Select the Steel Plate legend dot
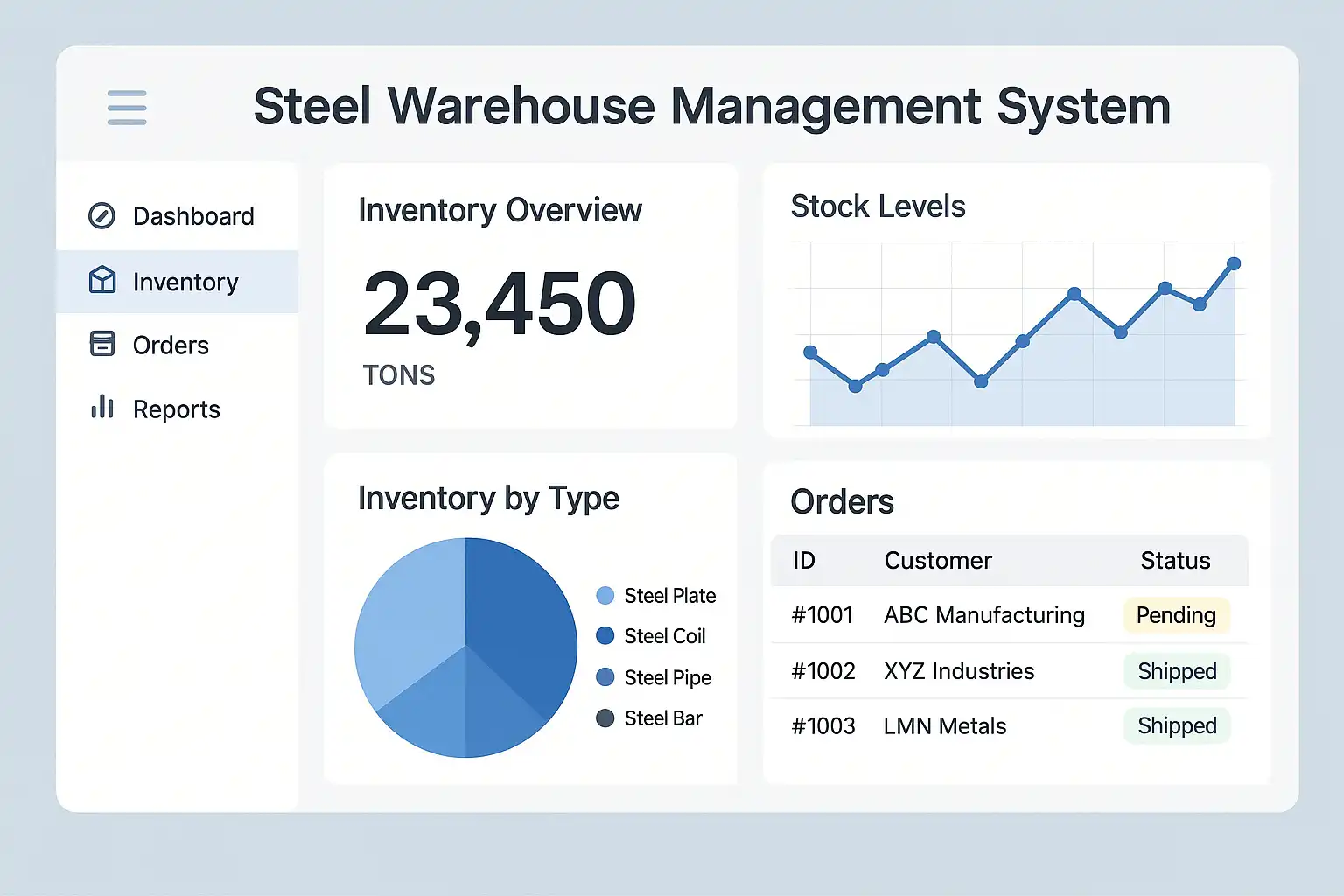This screenshot has height=896, width=1344. click(x=605, y=596)
